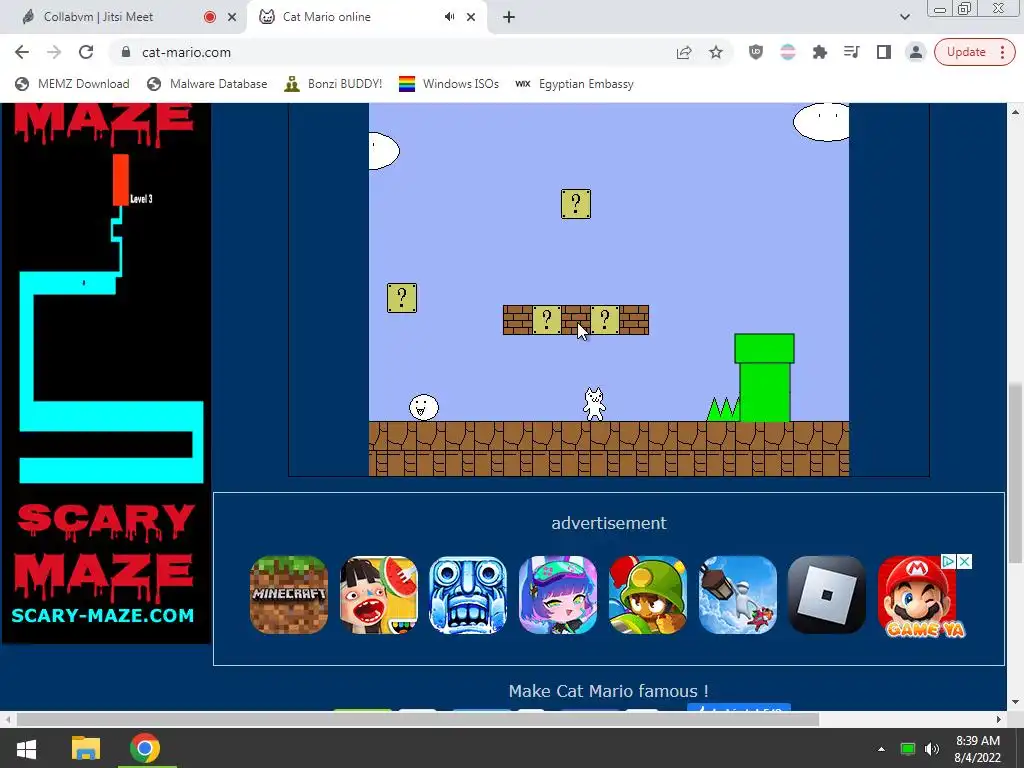Click the white cat character
Screen dimensions: 1024x768
click(594, 404)
